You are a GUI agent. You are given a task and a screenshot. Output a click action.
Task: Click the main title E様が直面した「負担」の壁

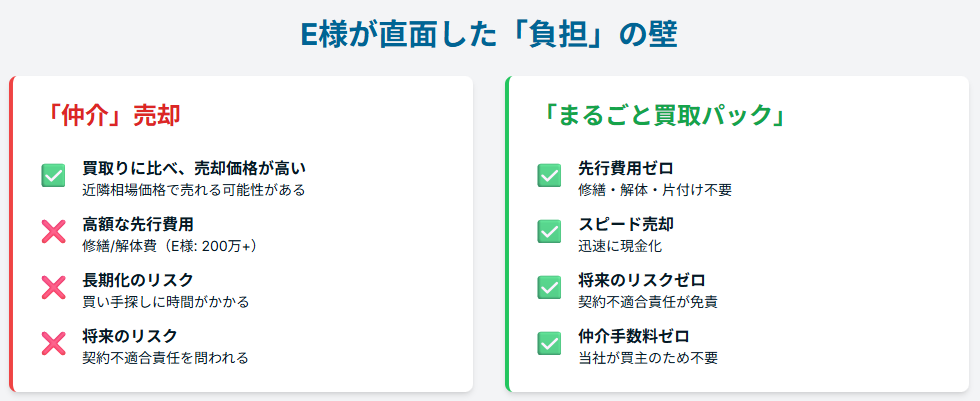(x=490, y=35)
